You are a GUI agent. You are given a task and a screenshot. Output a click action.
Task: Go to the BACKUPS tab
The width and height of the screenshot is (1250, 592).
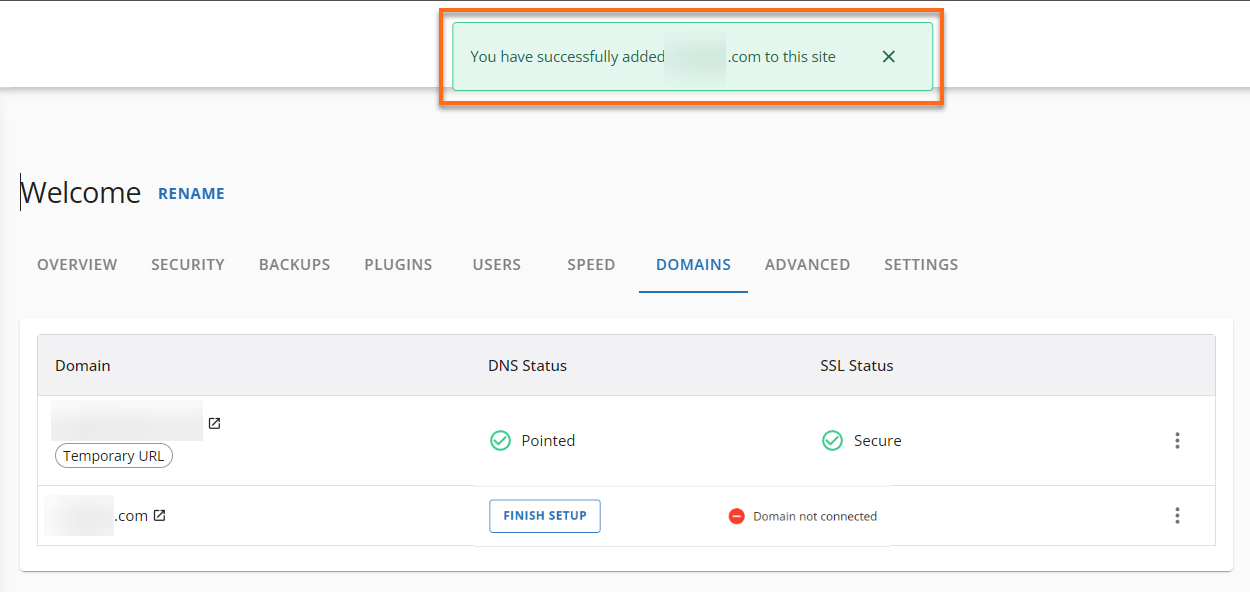pyautogui.click(x=294, y=265)
